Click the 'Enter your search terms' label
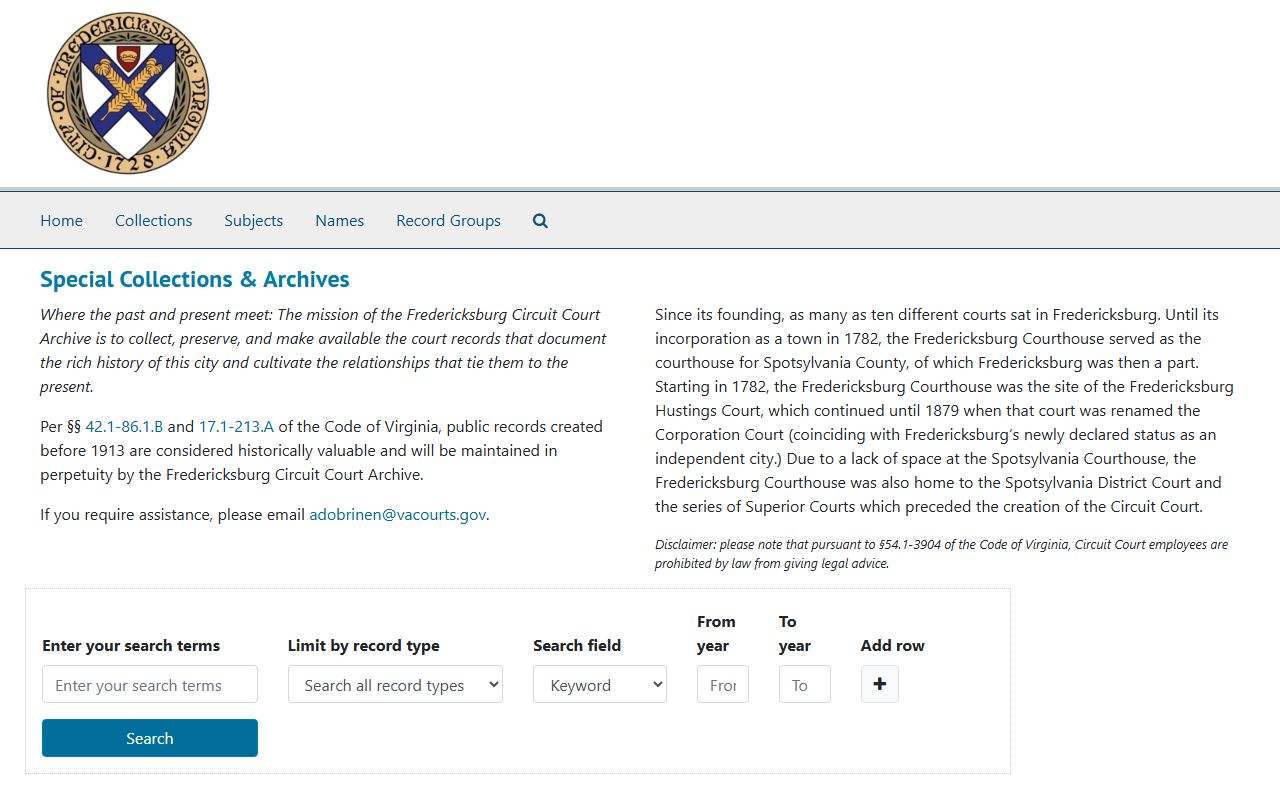This screenshot has height=800, width=1280. pos(131,645)
